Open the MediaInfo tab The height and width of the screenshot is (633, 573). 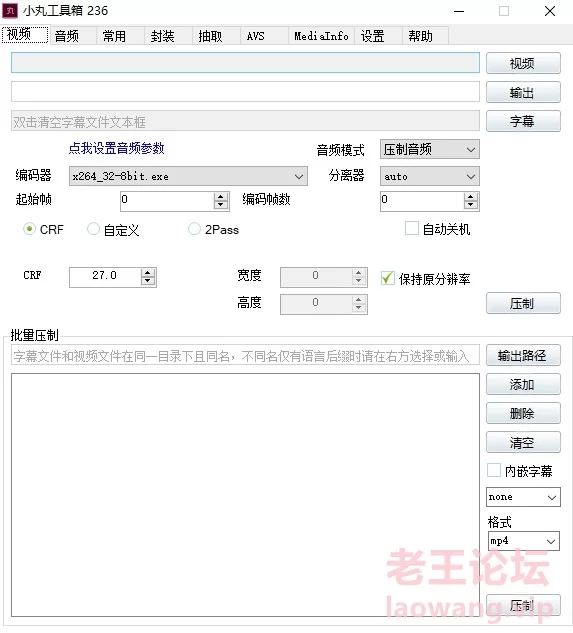pos(321,36)
